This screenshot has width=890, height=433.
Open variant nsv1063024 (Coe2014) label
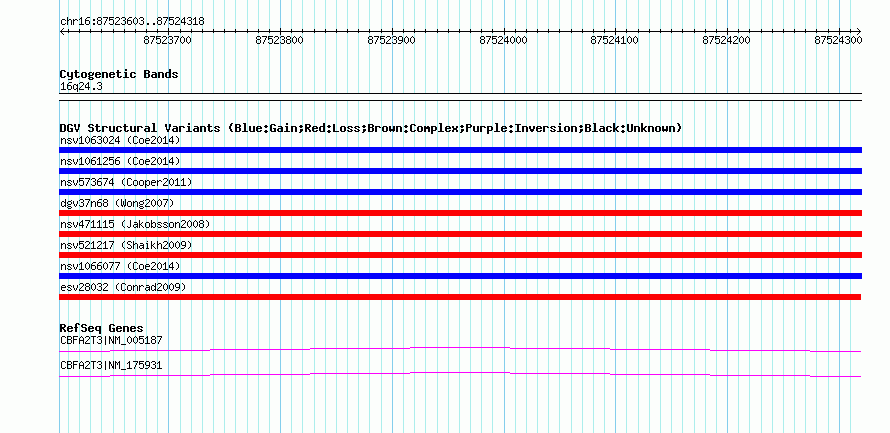[120, 140]
